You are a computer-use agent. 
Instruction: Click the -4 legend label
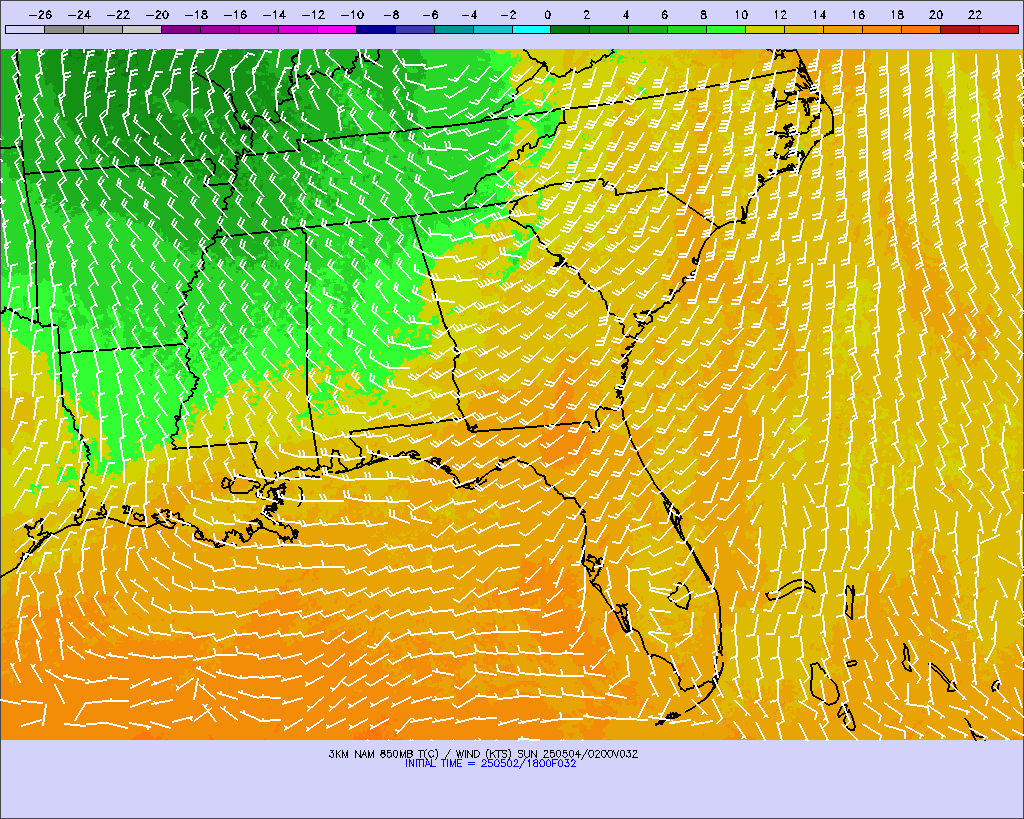point(469,15)
